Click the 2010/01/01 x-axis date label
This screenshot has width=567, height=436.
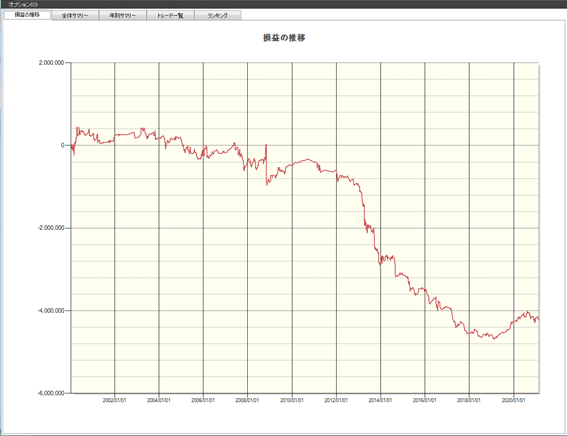[x=292, y=400]
